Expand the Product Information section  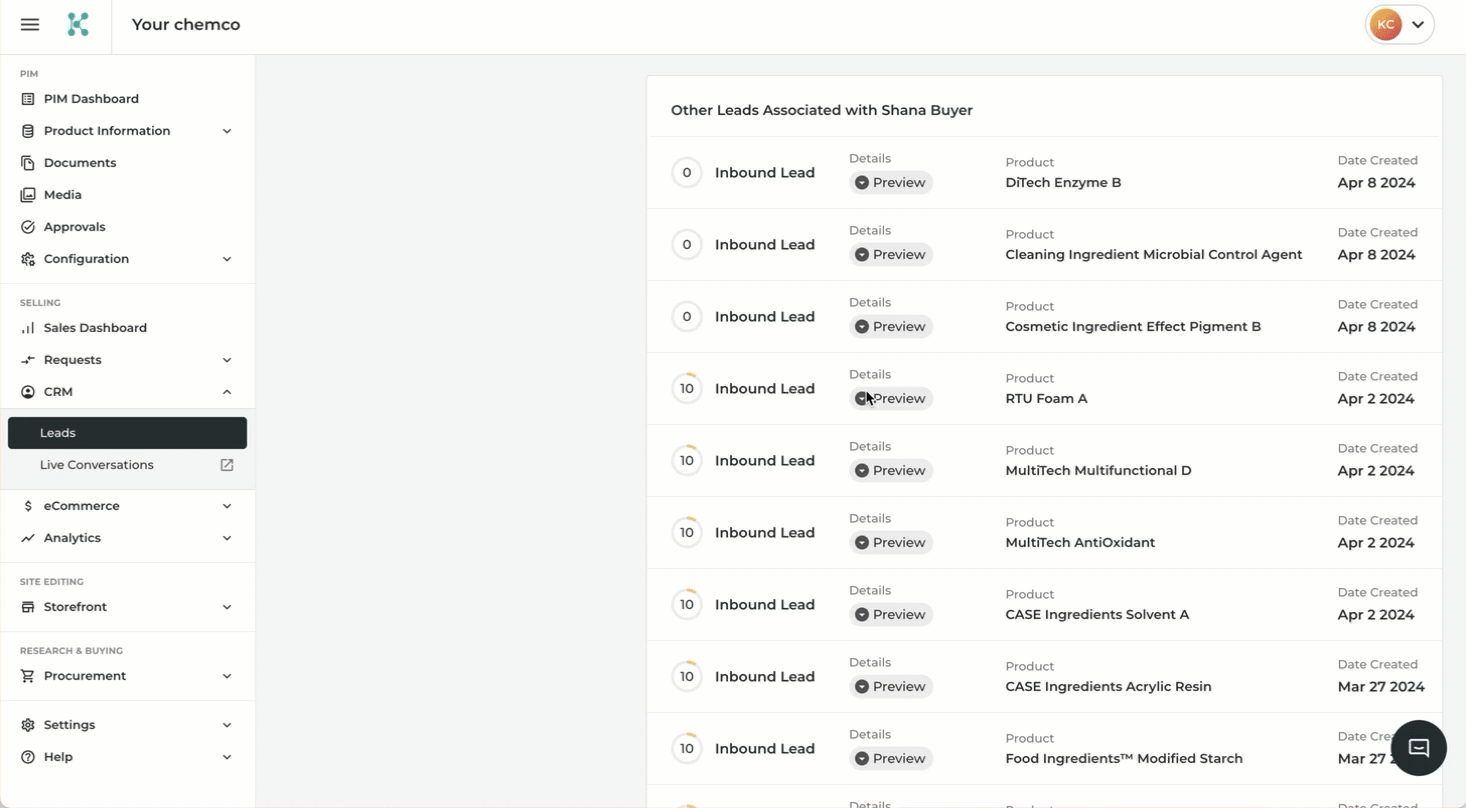coord(227,131)
